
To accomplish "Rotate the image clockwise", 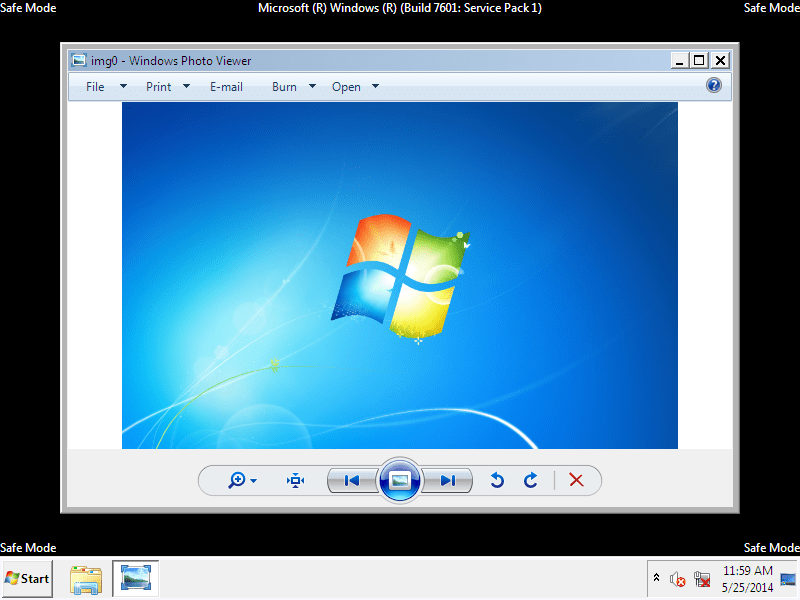I will (x=531, y=480).
